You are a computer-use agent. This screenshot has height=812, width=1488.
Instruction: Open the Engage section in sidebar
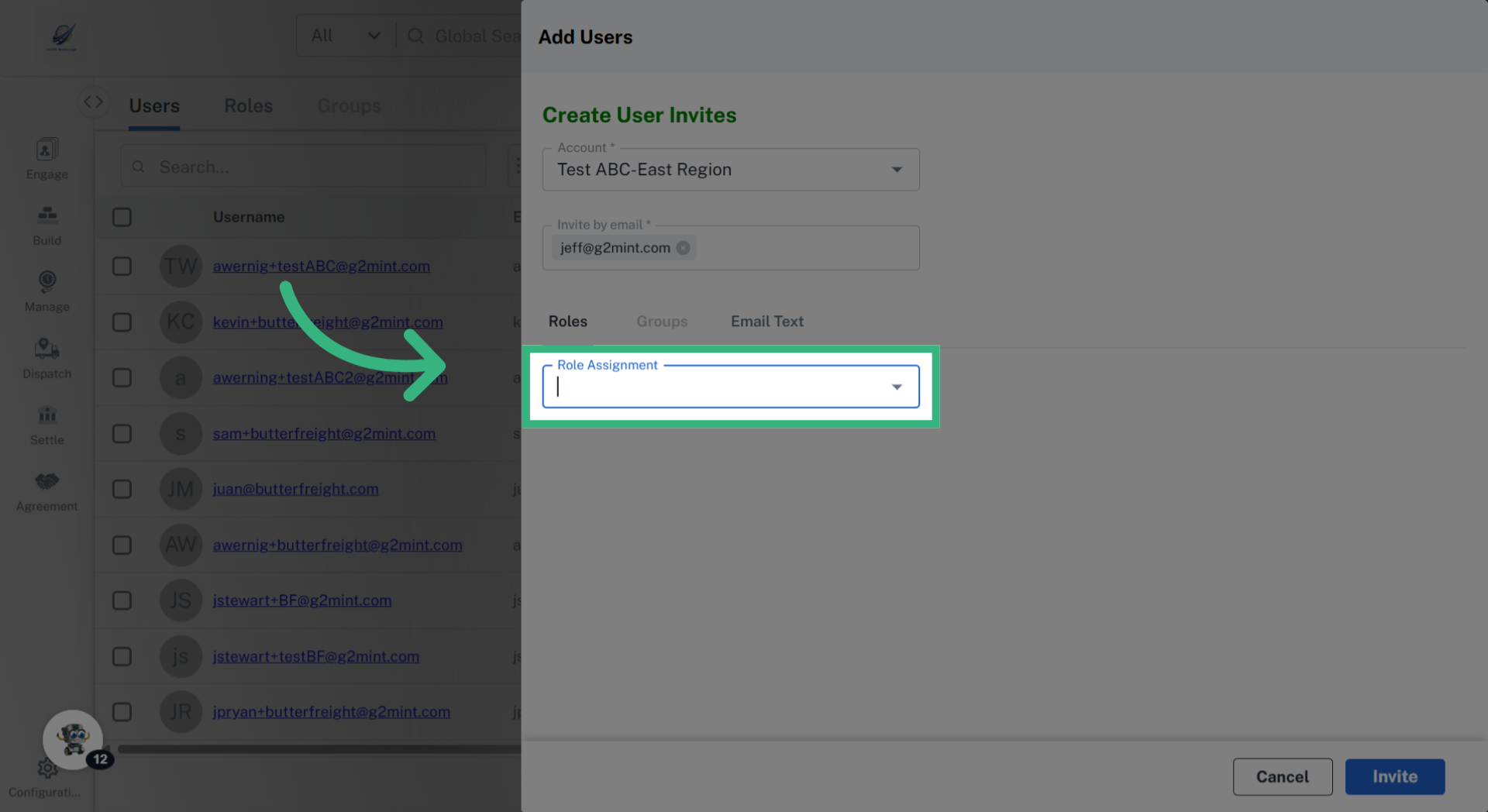coord(46,158)
